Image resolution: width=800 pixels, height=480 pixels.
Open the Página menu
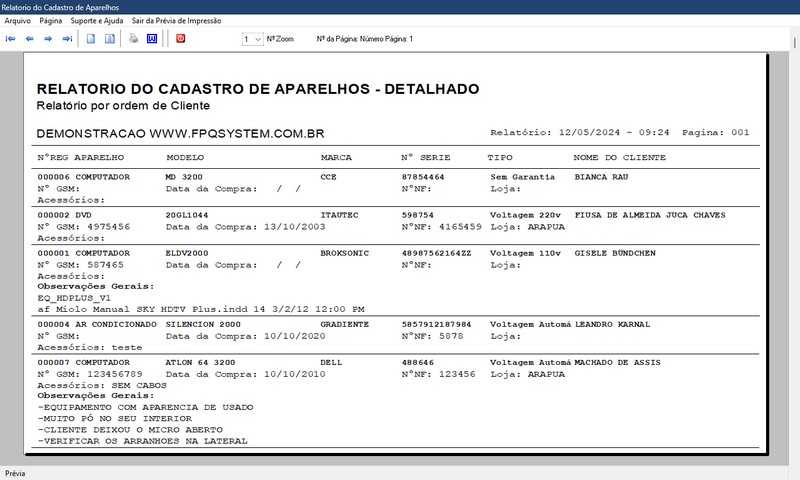(51, 20)
